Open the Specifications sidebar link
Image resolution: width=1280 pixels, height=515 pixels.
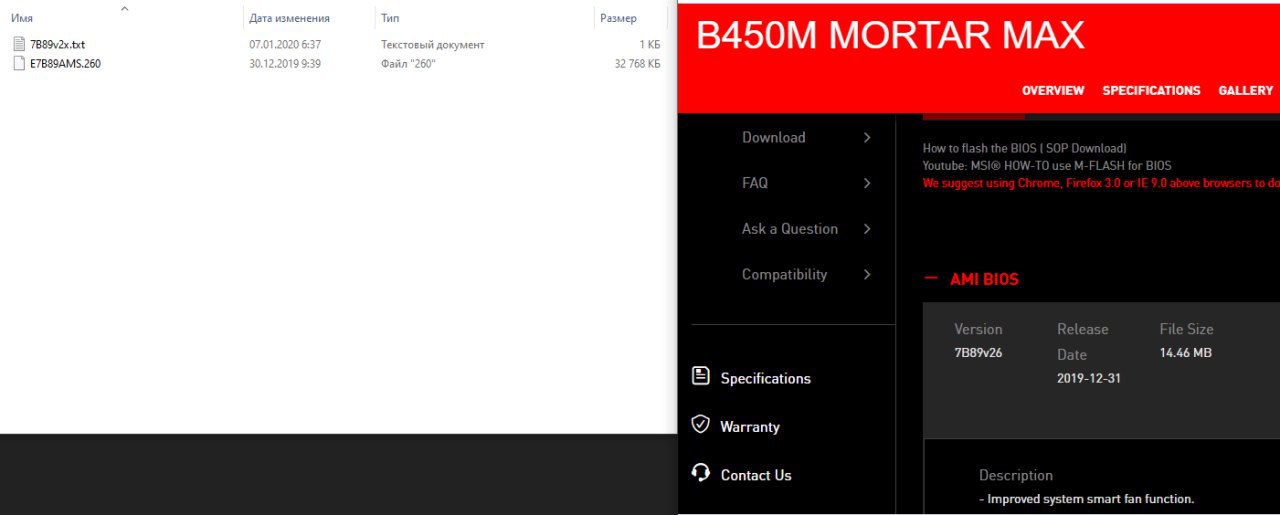tap(766, 378)
